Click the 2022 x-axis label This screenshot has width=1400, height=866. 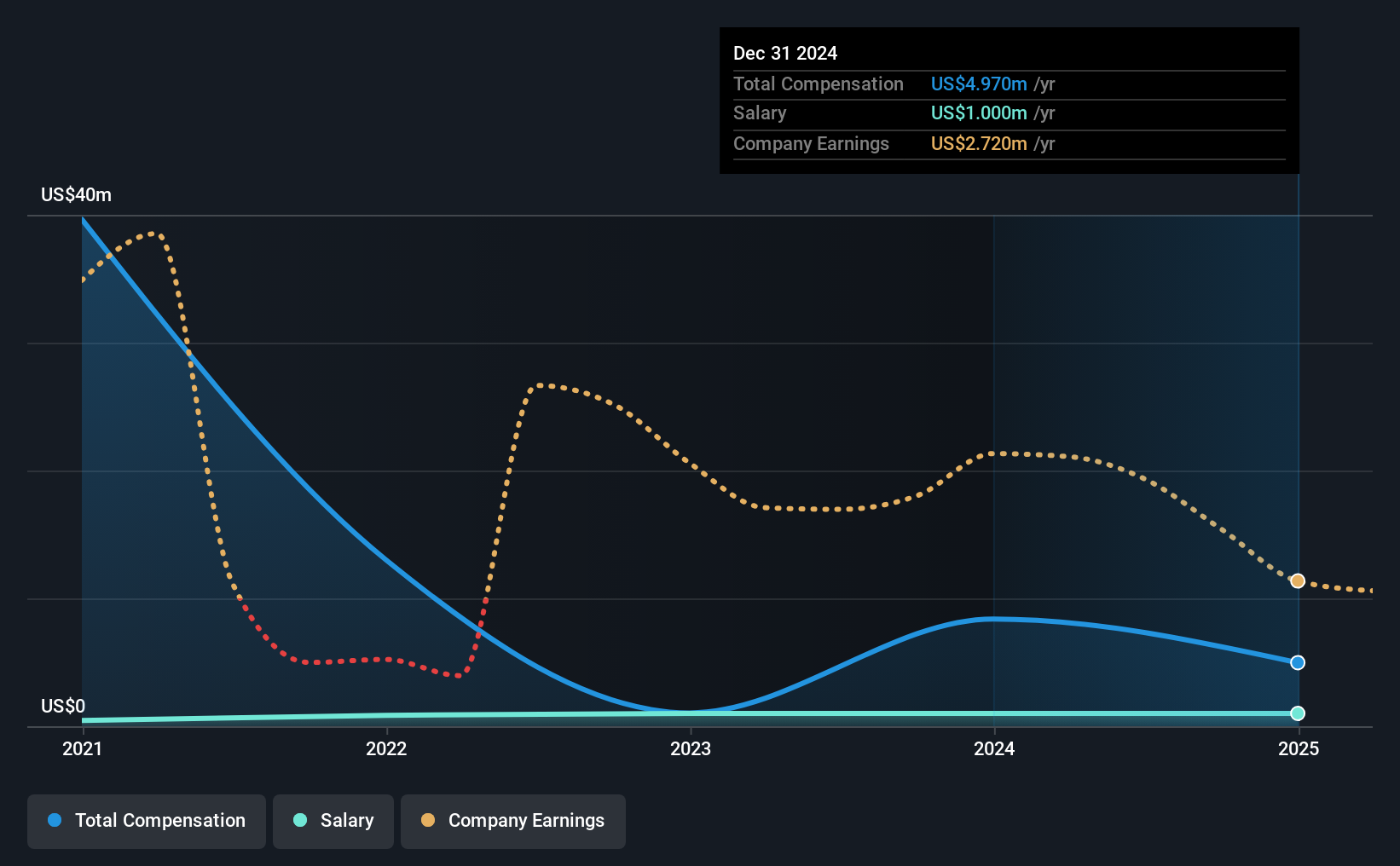386,748
